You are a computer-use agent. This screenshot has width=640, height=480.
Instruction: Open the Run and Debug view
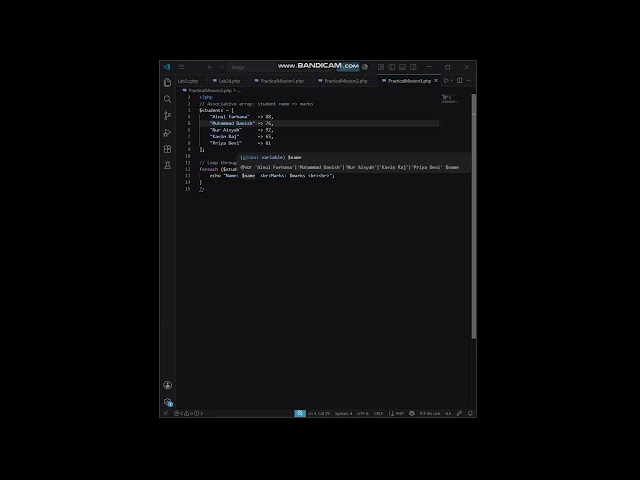(167, 133)
